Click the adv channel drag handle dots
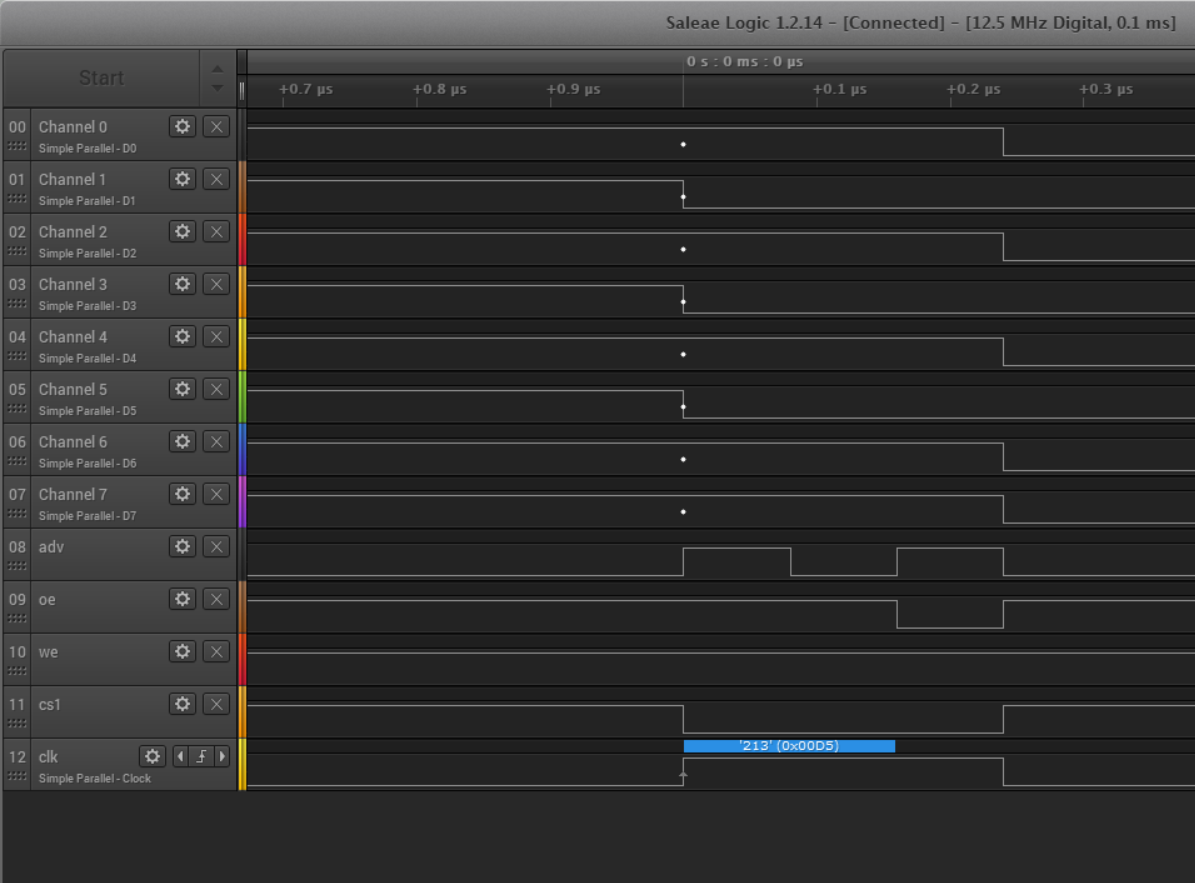1195x883 pixels. [x=17, y=565]
